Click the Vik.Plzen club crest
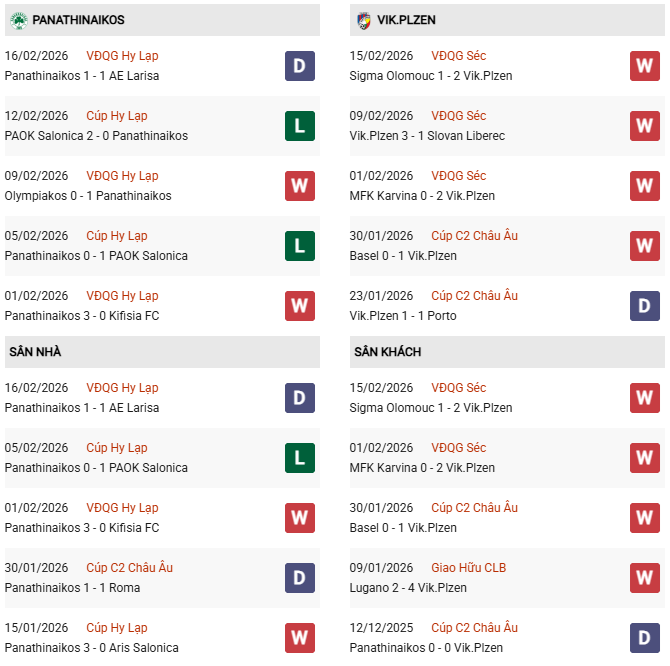 [x=363, y=20]
